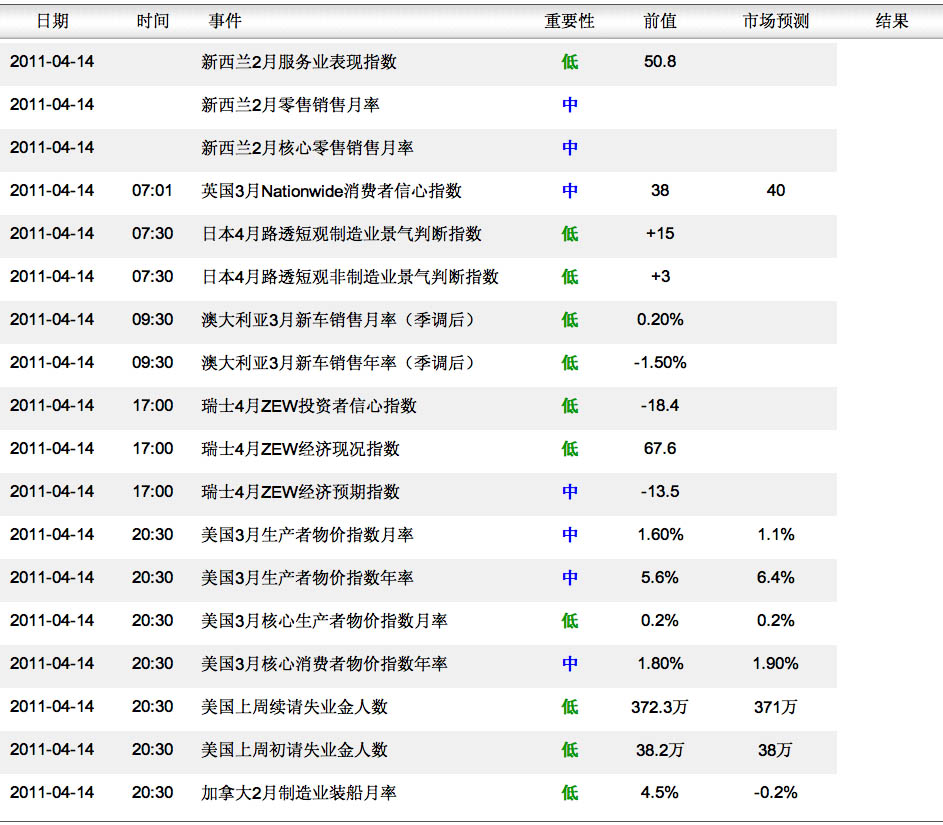The width and height of the screenshot is (943, 825).
Task: Click previous value -13.5
Action: point(660,491)
